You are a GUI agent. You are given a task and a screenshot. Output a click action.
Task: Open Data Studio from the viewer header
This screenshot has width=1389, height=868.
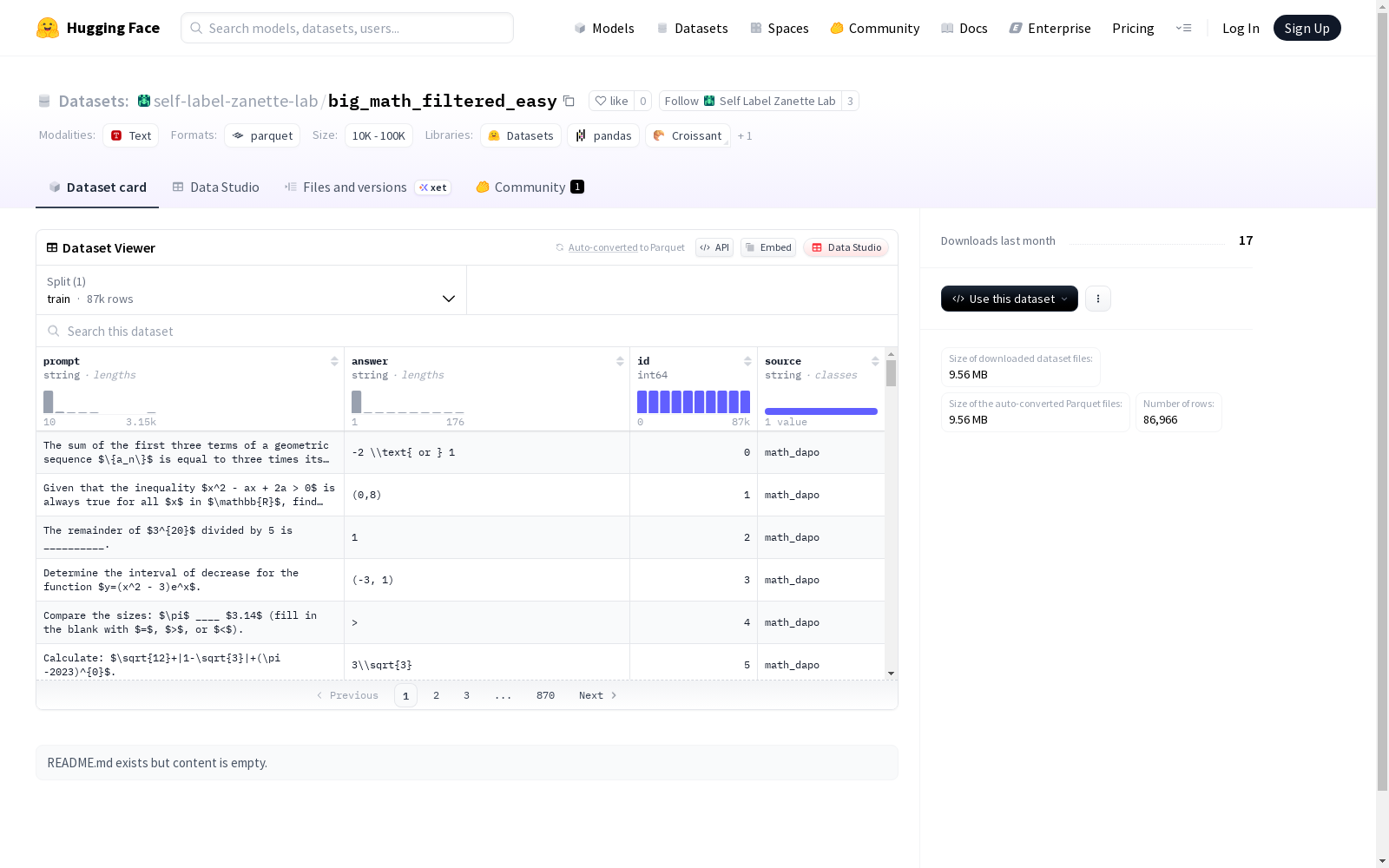click(x=846, y=247)
